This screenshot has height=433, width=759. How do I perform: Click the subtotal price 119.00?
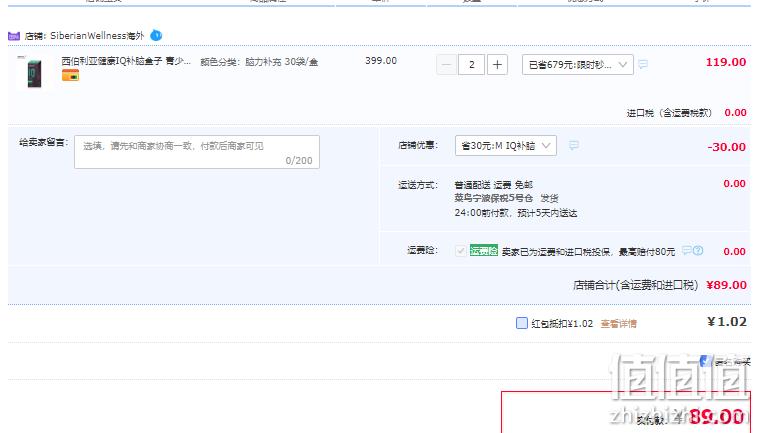coord(726,62)
